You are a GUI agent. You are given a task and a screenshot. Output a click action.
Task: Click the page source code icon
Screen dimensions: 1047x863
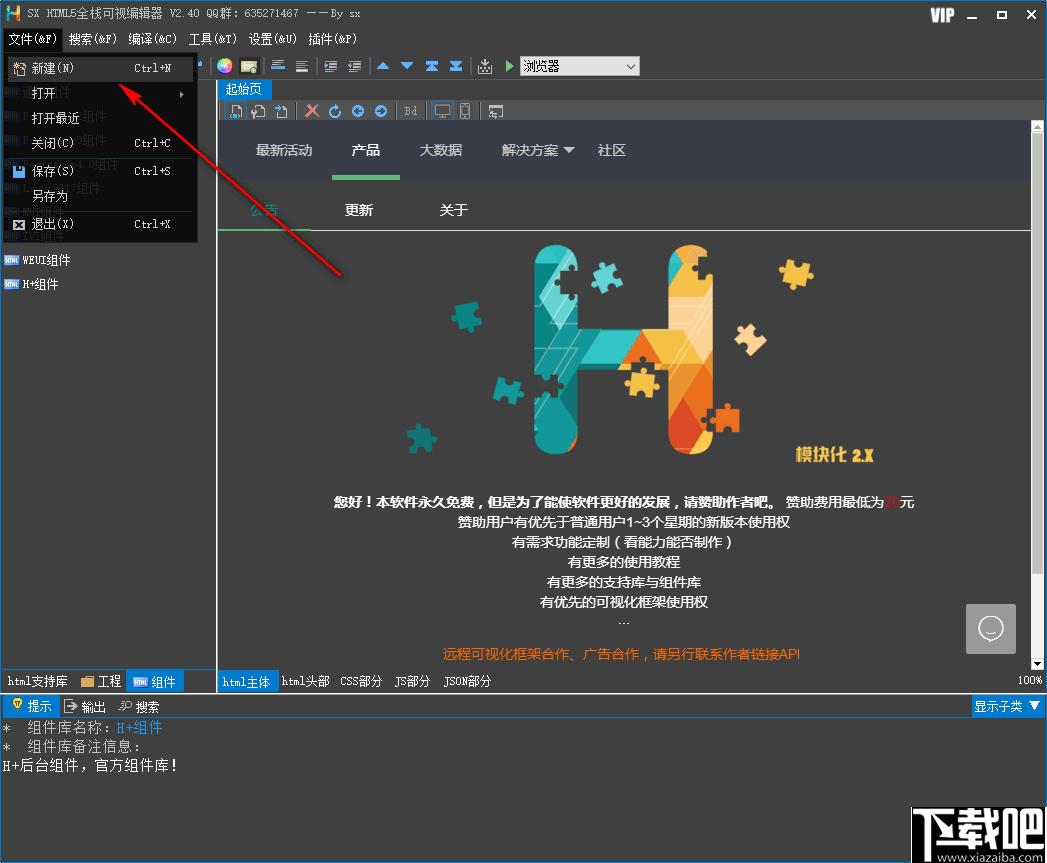[x=236, y=112]
